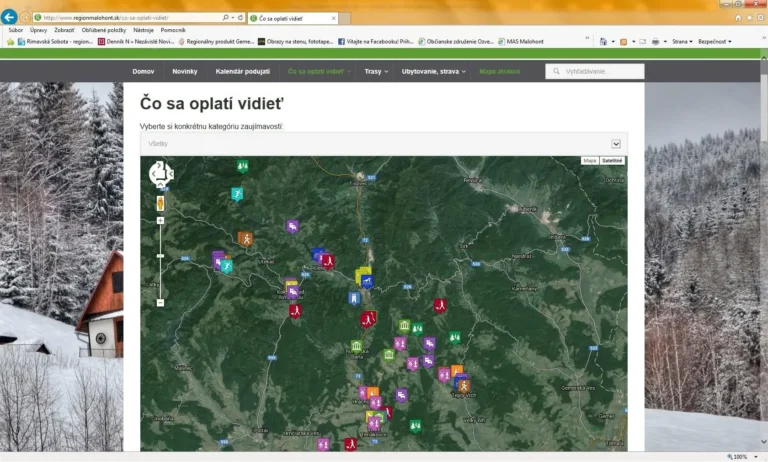Go back with the browser Back arrow
The width and height of the screenshot is (768, 462).
[9, 17]
